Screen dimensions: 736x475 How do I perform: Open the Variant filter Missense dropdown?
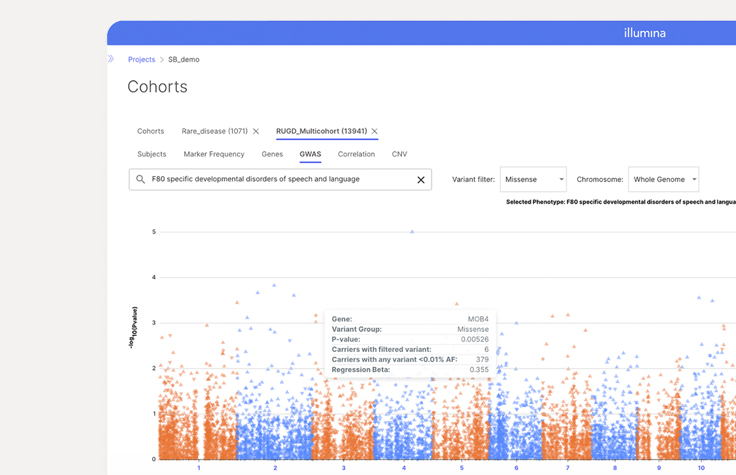tap(533, 179)
